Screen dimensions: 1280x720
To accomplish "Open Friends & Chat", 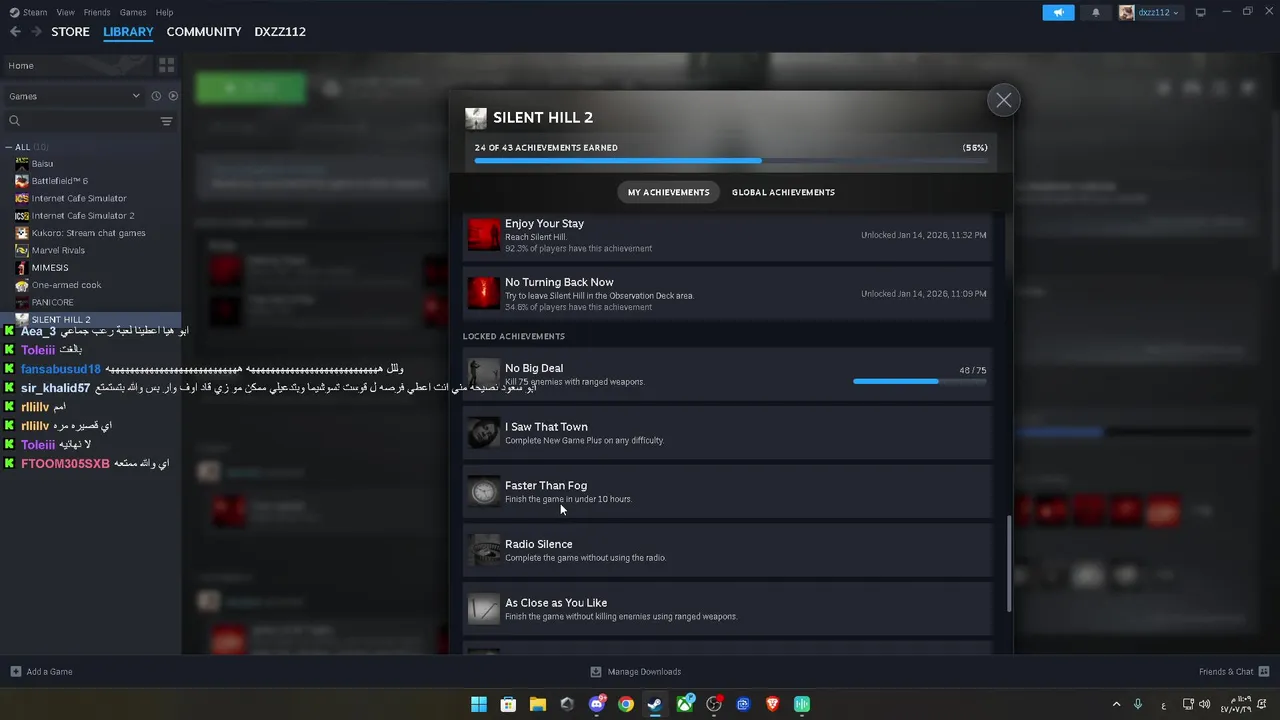I will 1234,672.
